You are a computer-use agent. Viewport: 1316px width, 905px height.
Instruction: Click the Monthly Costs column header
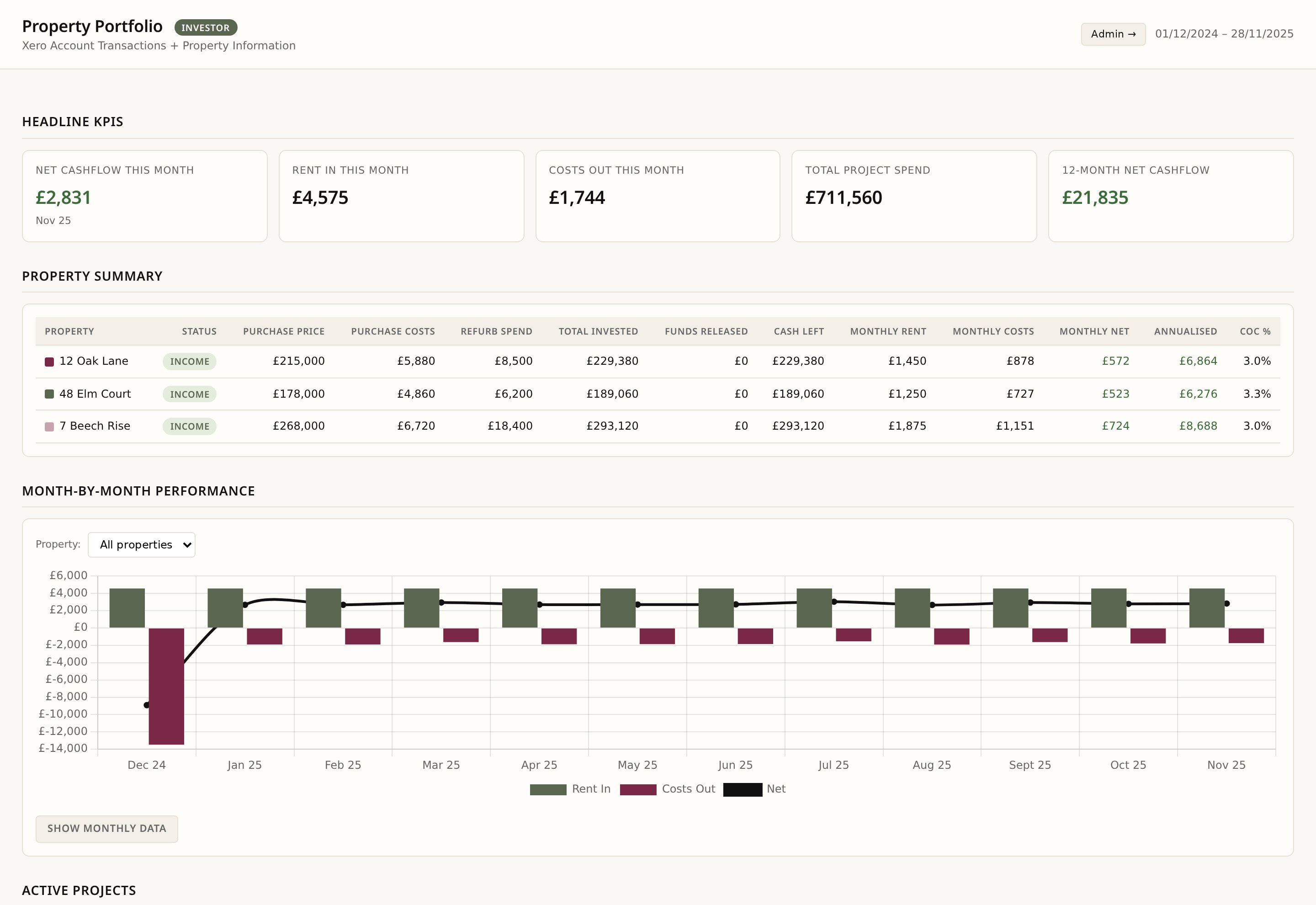pos(993,331)
